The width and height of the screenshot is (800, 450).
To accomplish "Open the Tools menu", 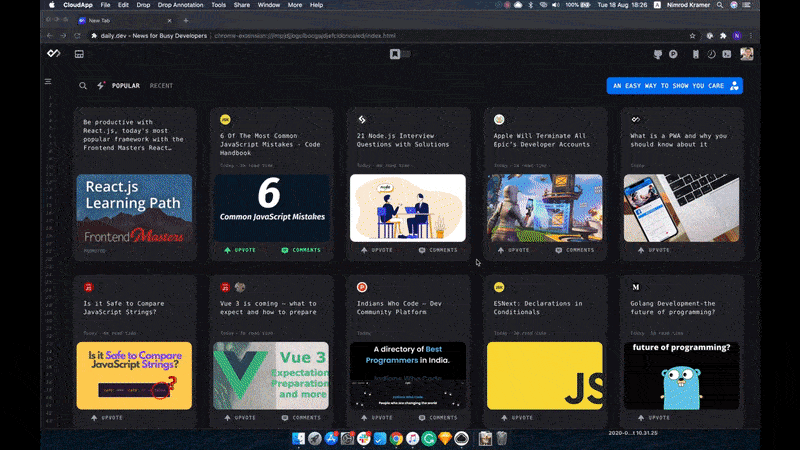I will 218,5.
